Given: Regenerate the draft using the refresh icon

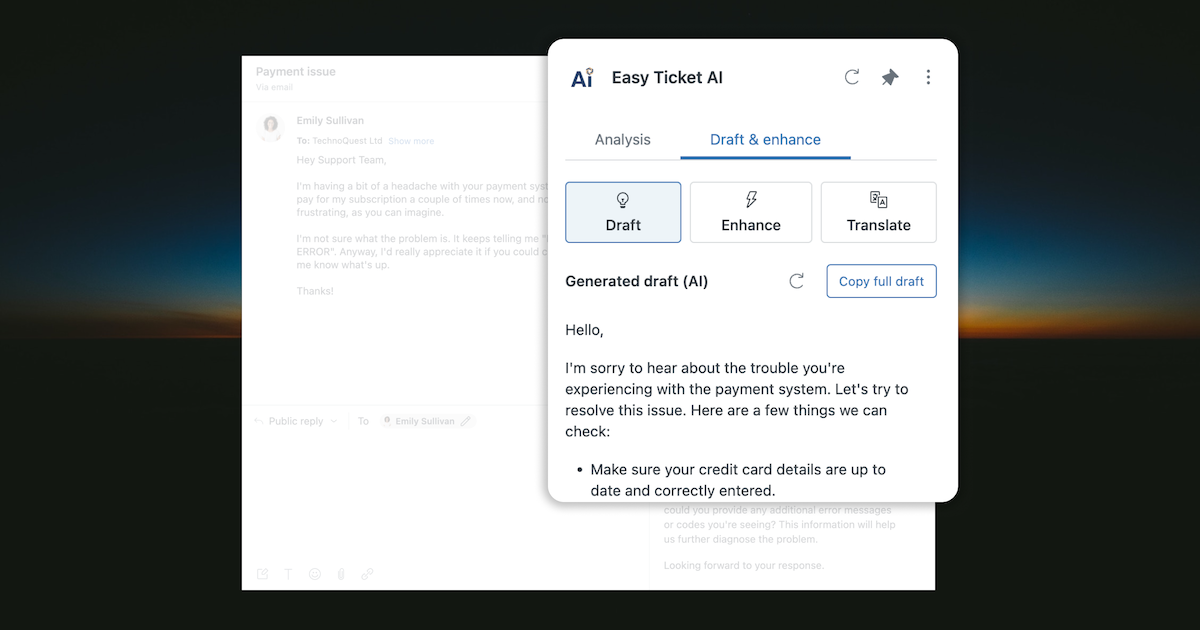Looking at the screenshot, I should 796,281.
